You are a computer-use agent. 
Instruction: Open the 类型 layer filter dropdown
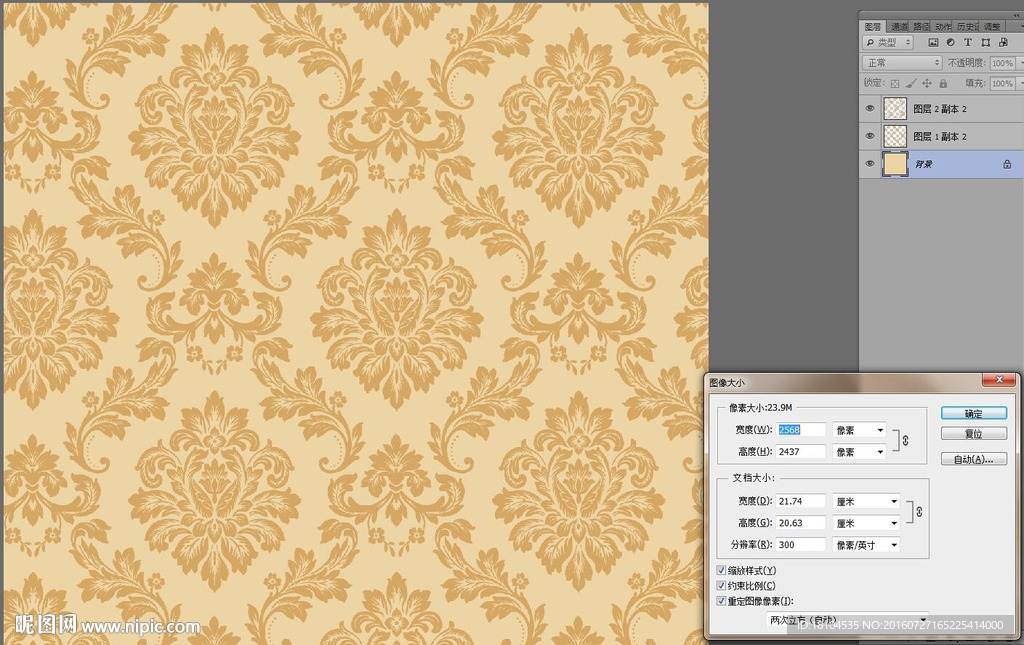(888, 42)
